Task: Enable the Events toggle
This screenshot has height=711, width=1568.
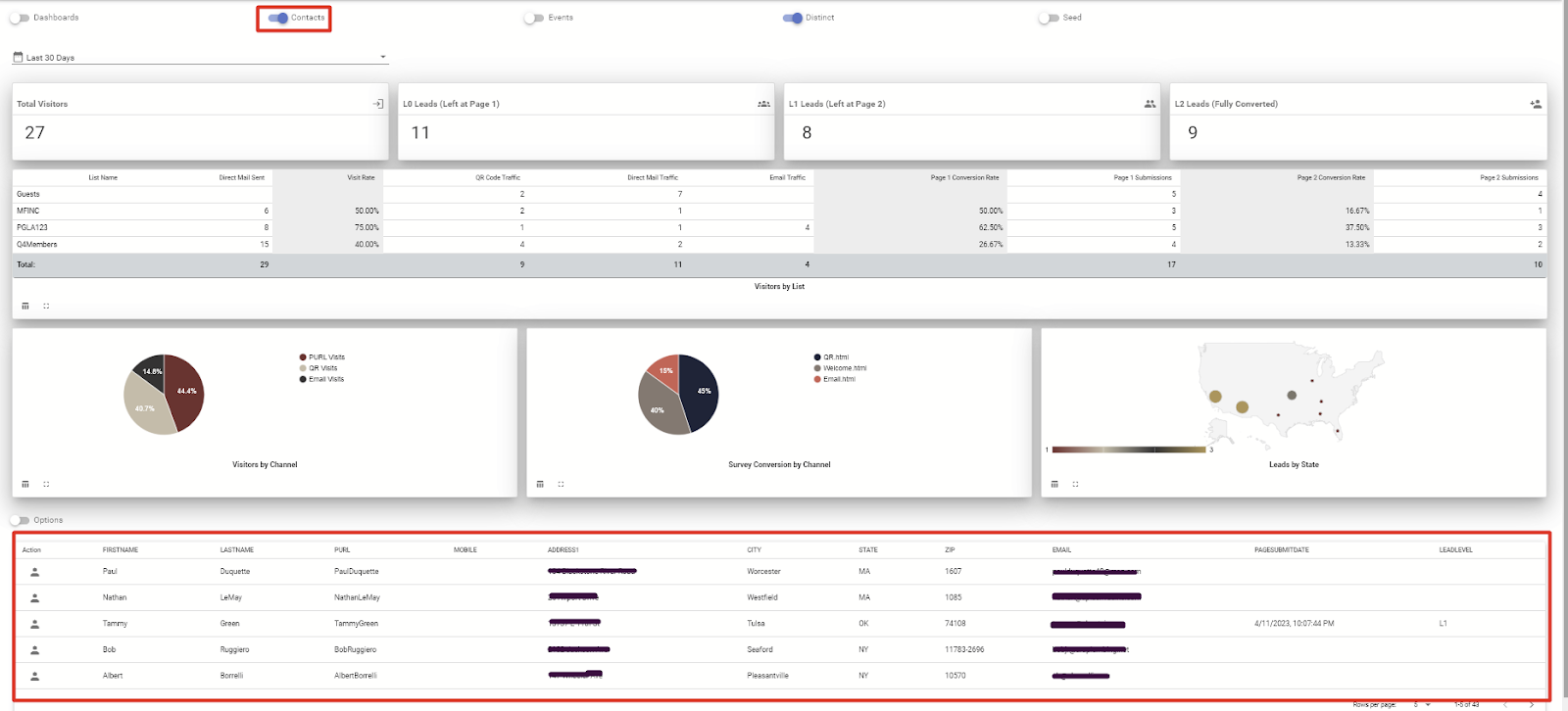Action: 533,18
